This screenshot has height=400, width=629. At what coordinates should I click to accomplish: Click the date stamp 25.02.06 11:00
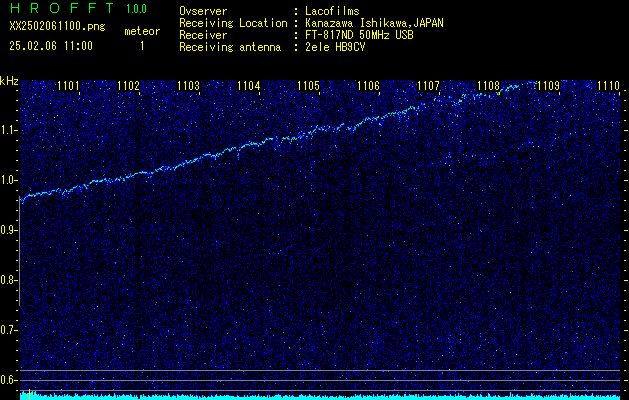51,46
